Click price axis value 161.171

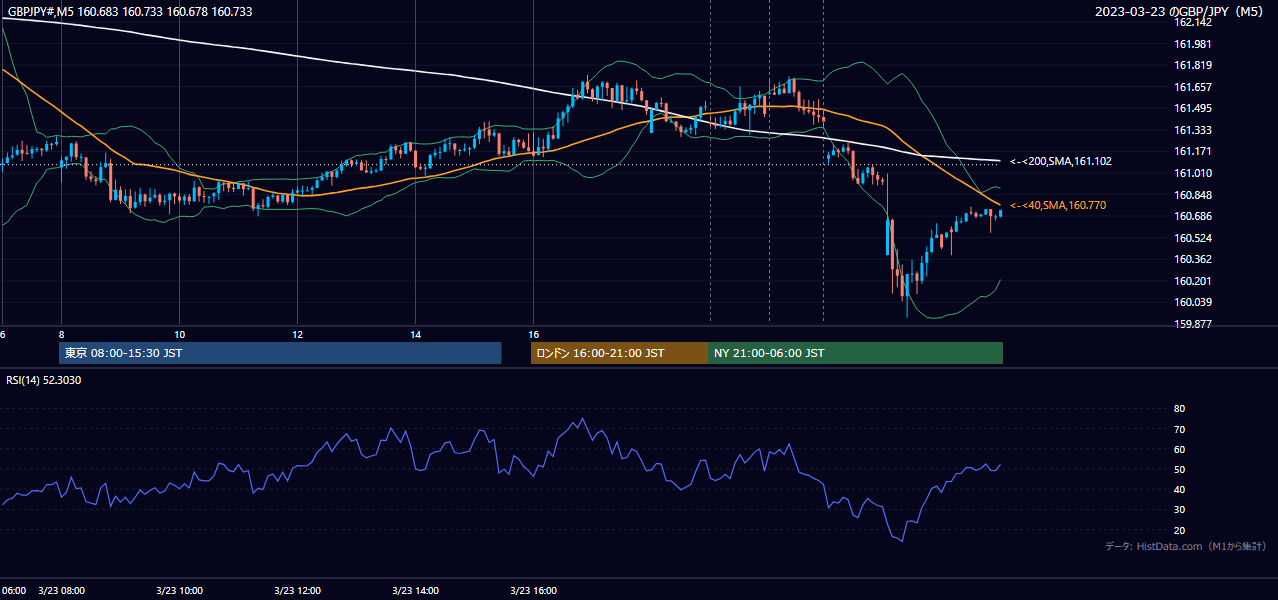[1193, 151]
